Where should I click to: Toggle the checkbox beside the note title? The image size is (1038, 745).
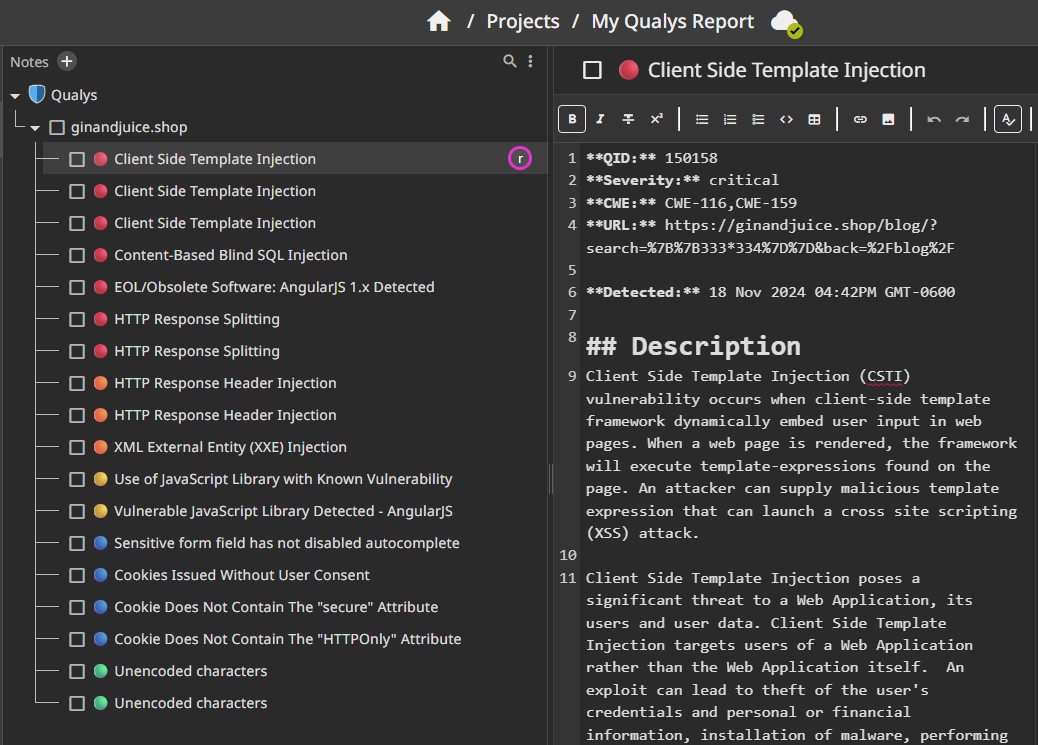pos(592,70)
